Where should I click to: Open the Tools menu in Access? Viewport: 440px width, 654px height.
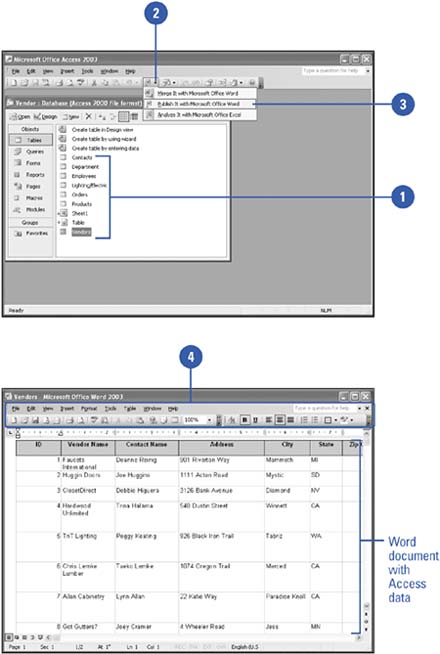click(x=87, y=71)
